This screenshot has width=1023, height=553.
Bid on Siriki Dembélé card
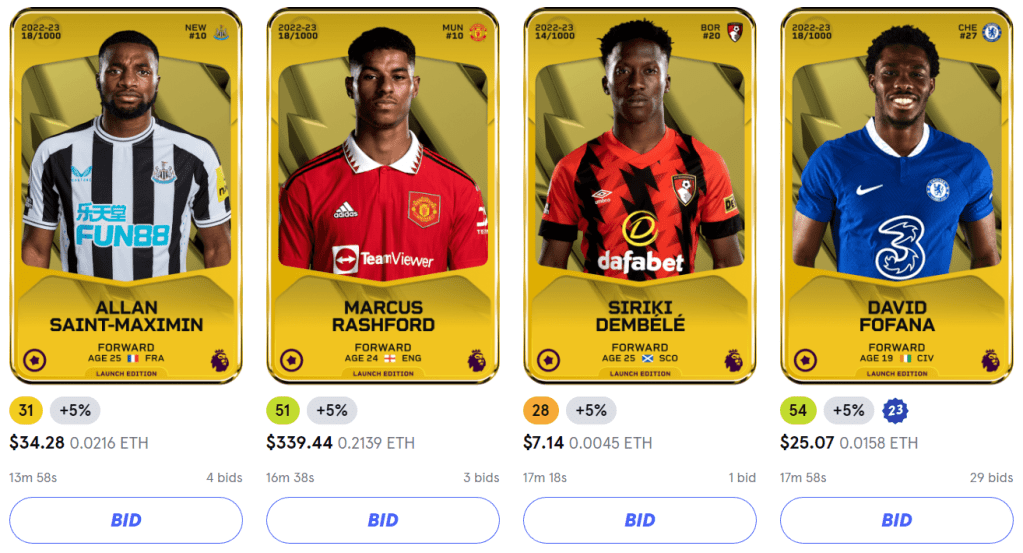[640, 520]
